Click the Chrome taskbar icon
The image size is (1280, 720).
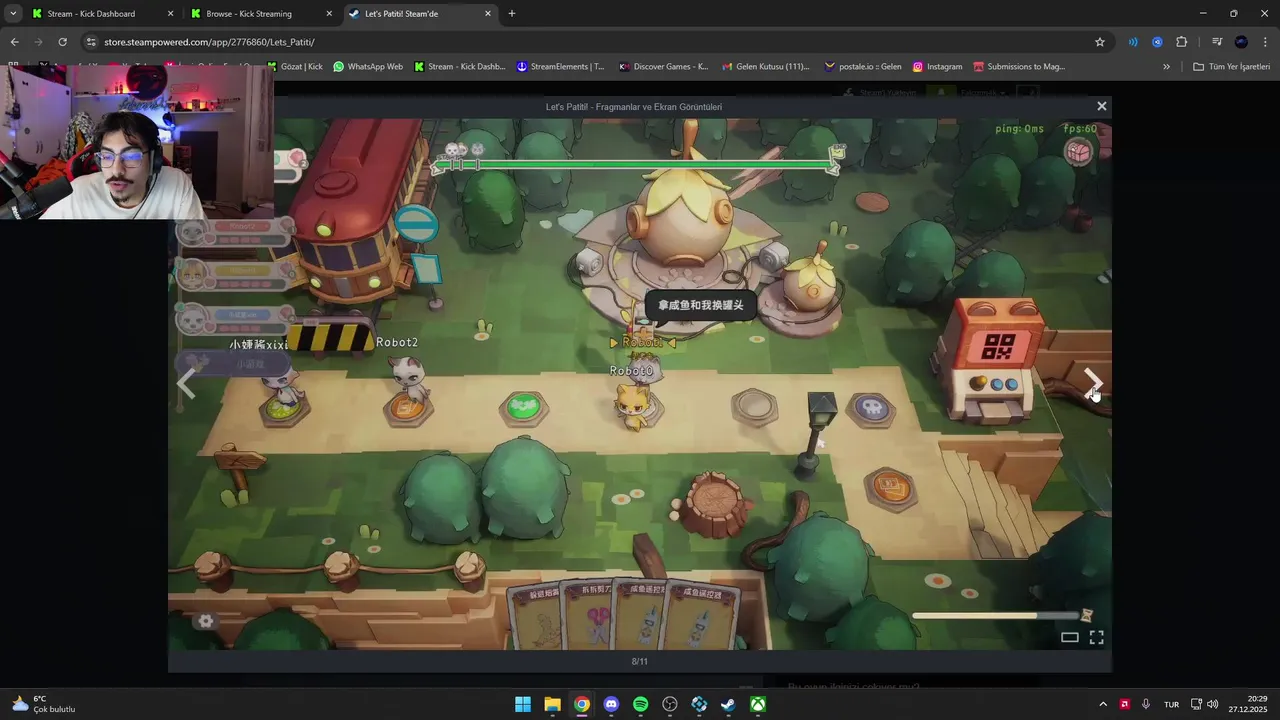(582, 704)
